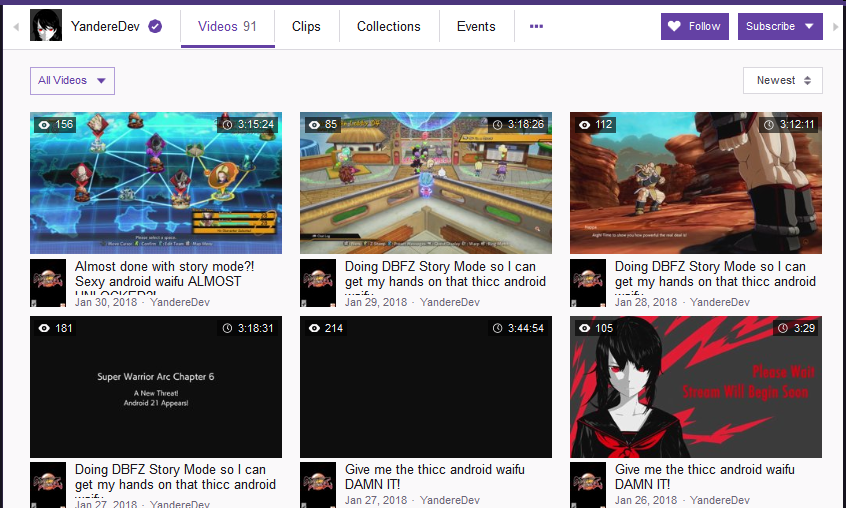Click the Jan 30, 2018 date text
Image resolution: width=846 pixels, height=508 pixels.
[x=106, y=302]
